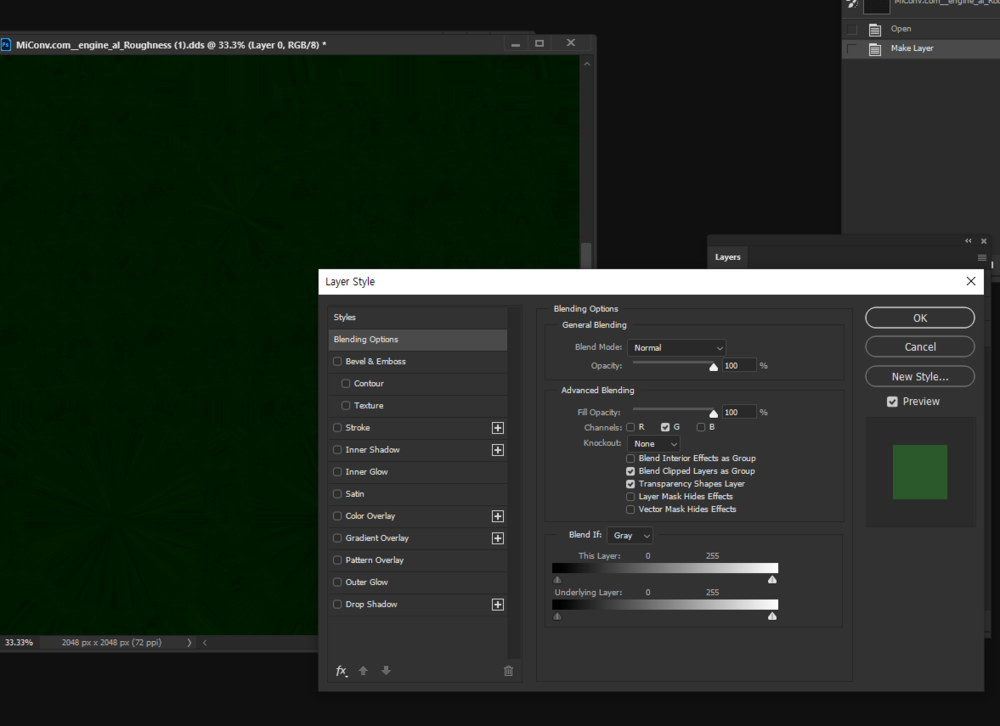The image size is (1000, 726).
Task: Open the Blend Mode dropdown
Action: [677, 348]
